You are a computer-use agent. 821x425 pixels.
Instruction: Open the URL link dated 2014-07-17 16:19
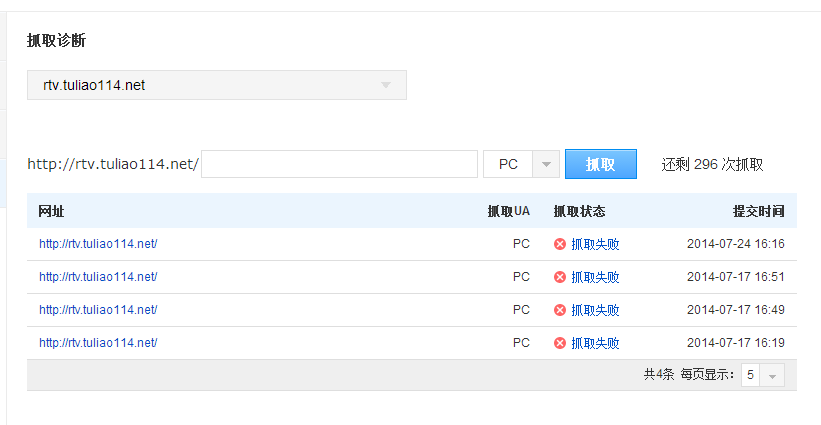tap(98, 343)
